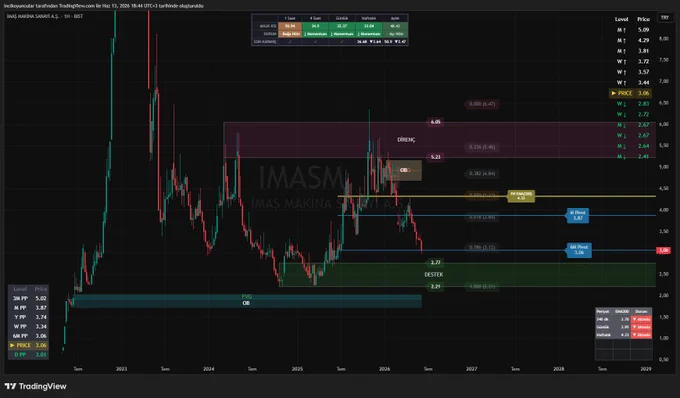Click the 6M PP 3.06 row

(x=29, y=336)
